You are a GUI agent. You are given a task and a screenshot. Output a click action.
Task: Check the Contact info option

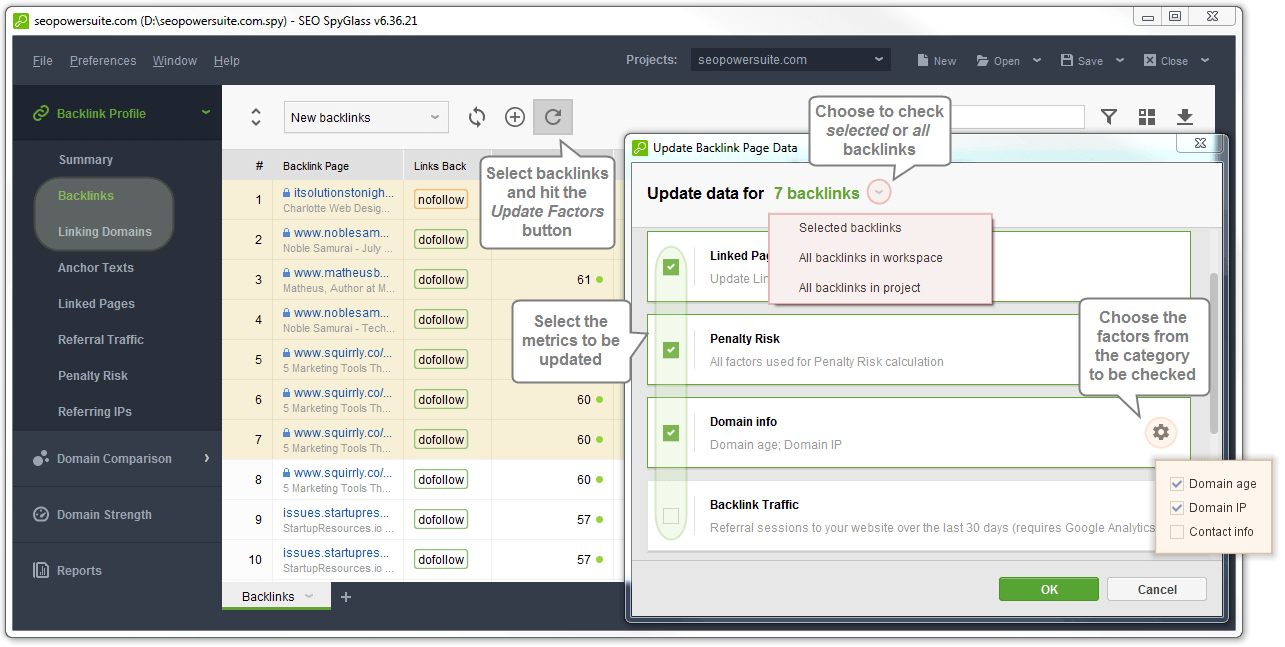pos(1177,532)
